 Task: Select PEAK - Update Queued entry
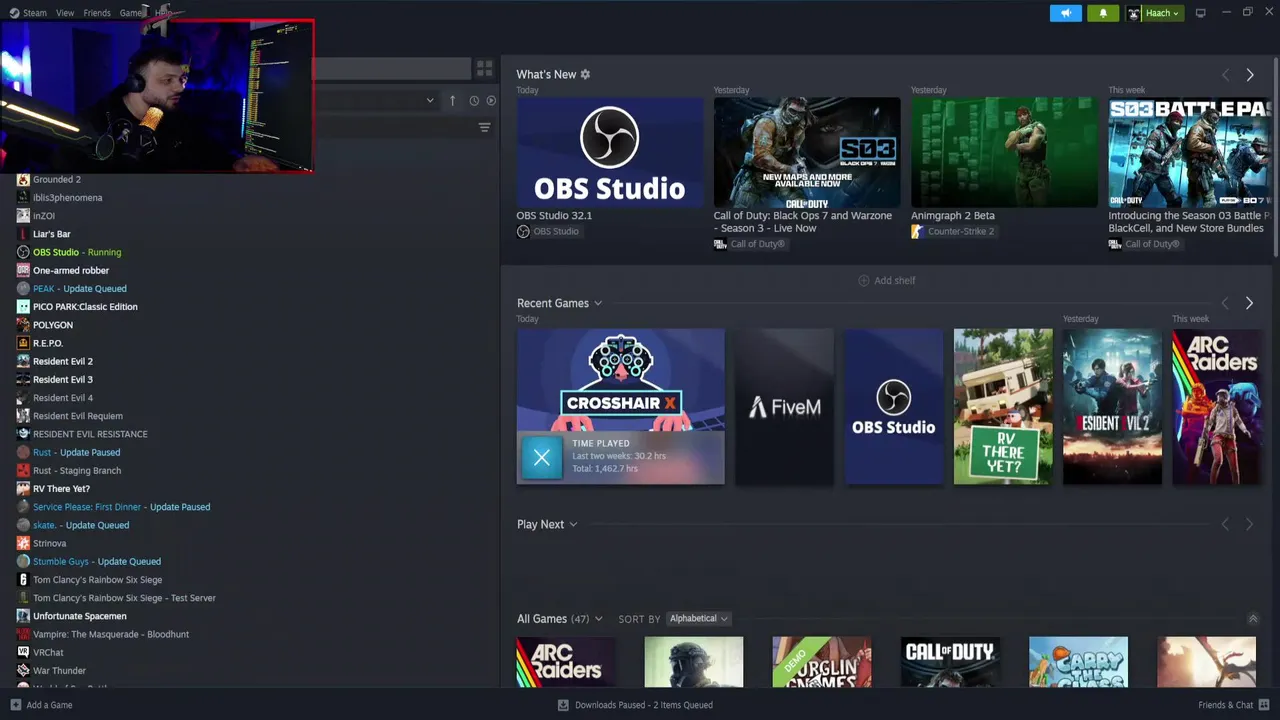(79, 289)
